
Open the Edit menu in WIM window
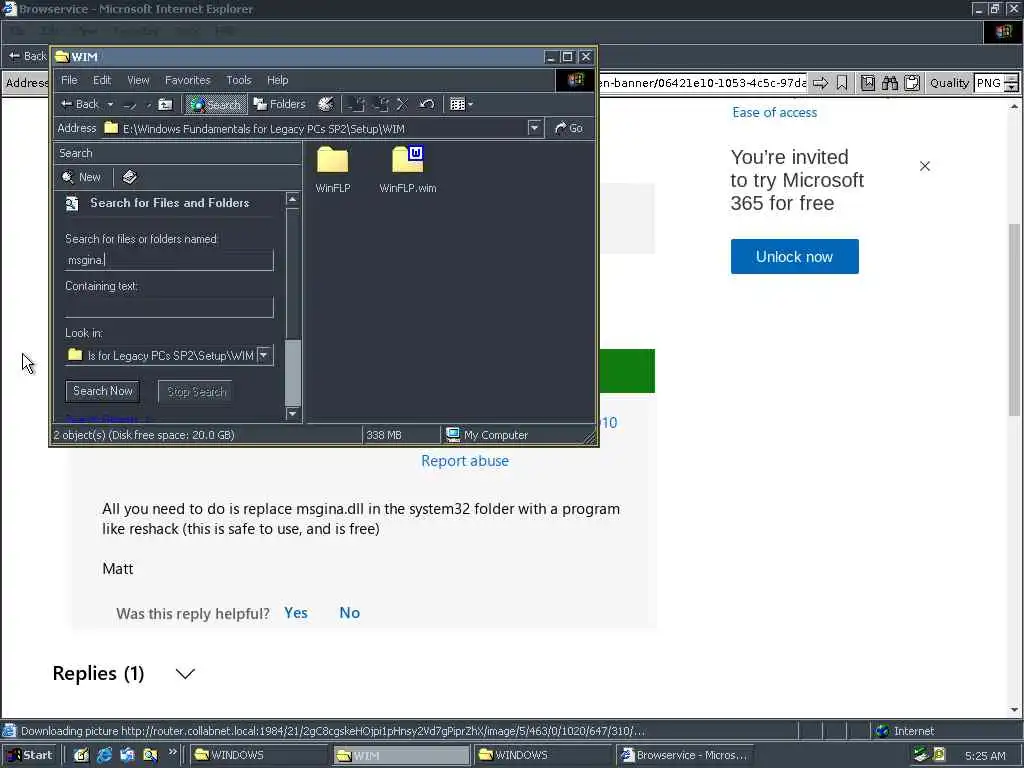click(x=102, y=80)
